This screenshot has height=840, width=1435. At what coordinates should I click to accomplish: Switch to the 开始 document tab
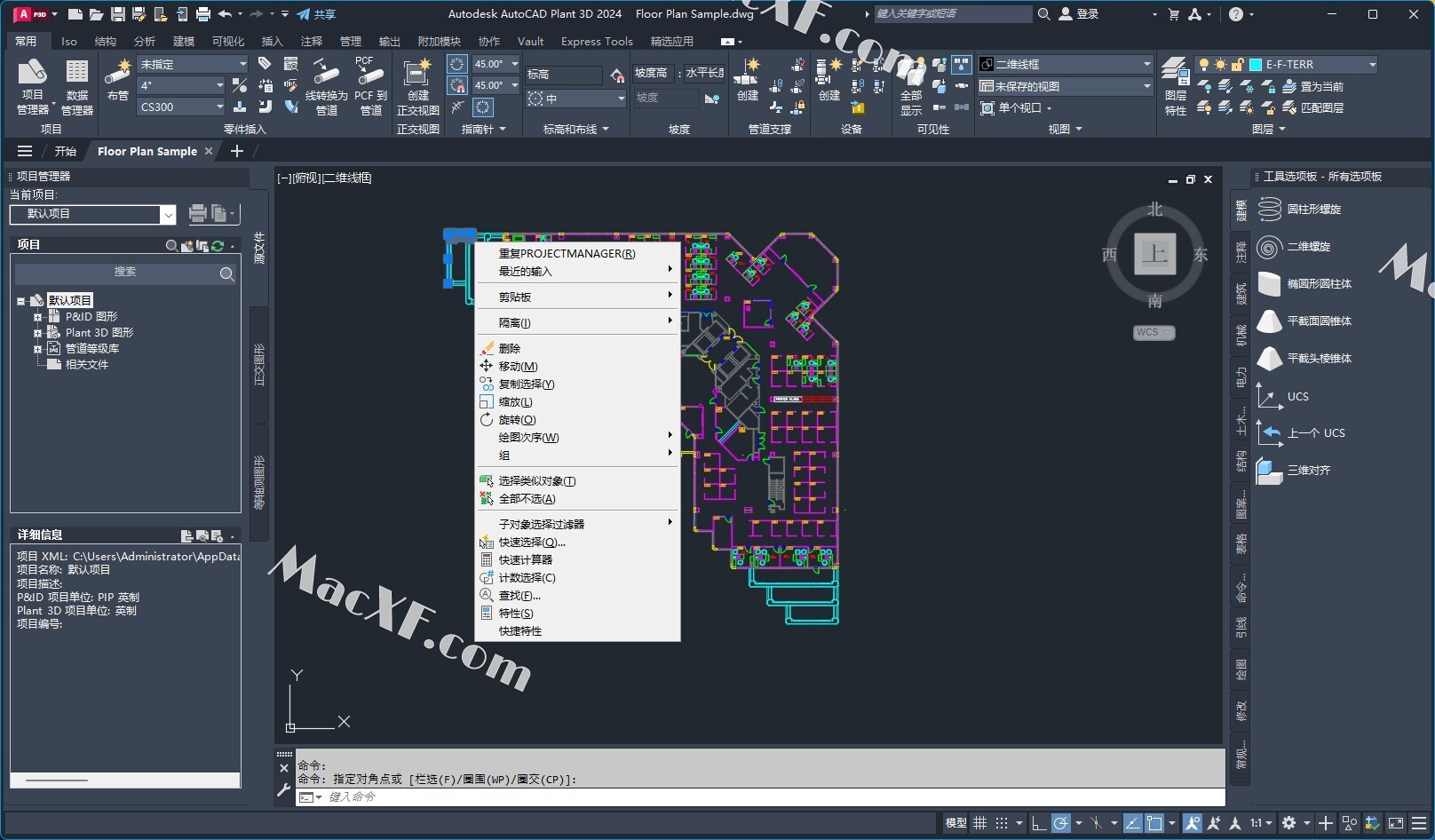[66, 151]
